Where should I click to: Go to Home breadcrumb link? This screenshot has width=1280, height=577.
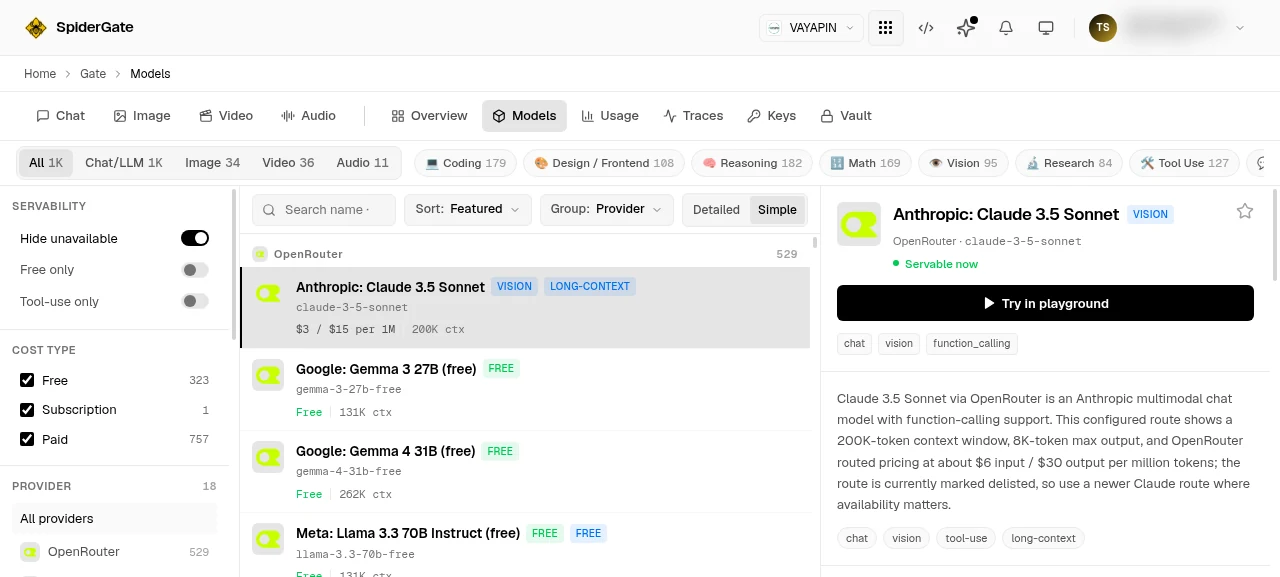(x=40, y=74)
